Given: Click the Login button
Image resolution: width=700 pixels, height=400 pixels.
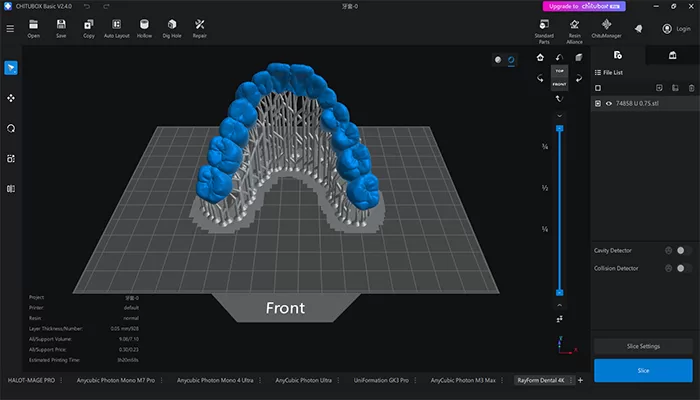Looking at the screenshot, I should [677, 29].
